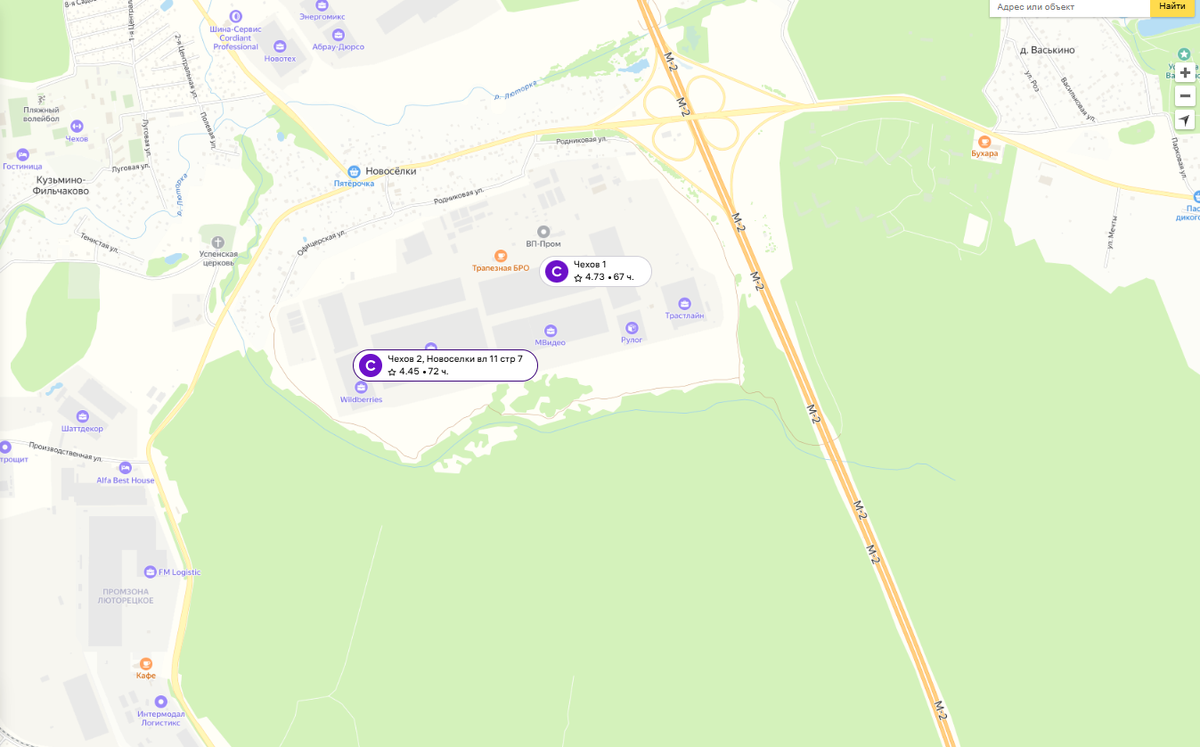Image resolution: width=1200 pixels, height=747 pixels.
Task: Click the Кафе marker icon
Action: (x=146, y=663)
